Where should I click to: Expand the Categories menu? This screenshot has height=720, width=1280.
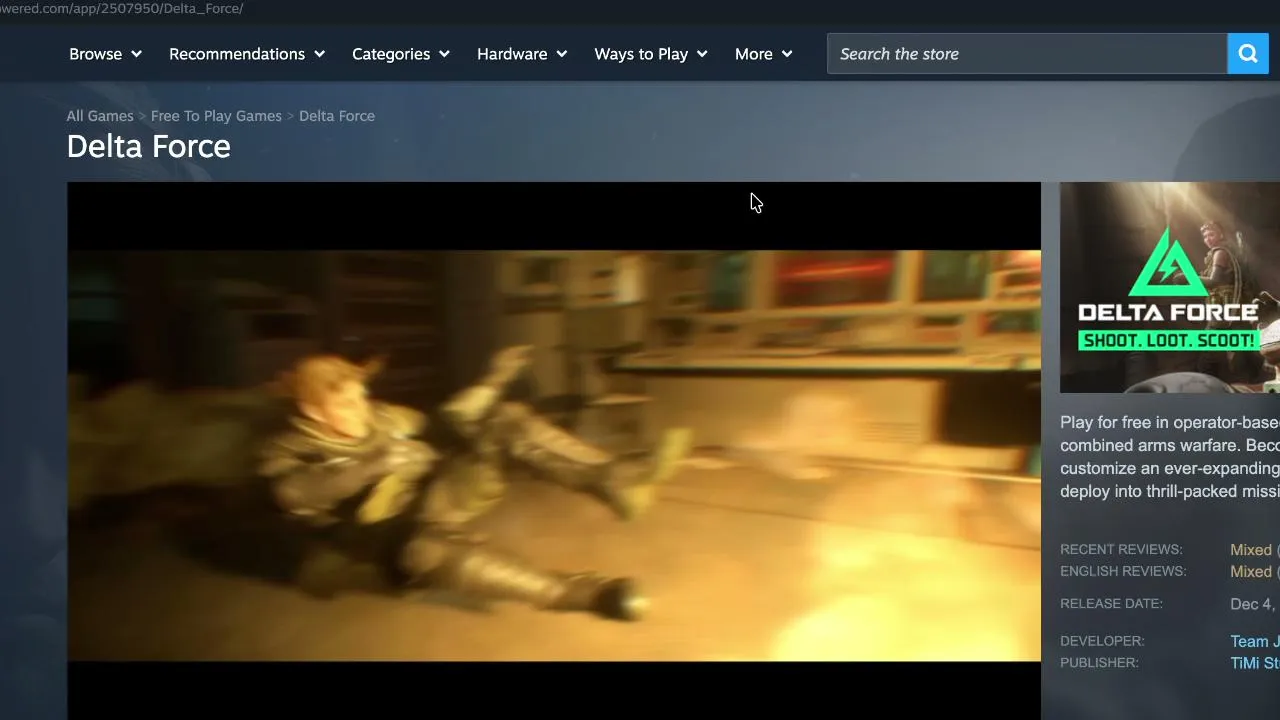click(x=401, y=54)
